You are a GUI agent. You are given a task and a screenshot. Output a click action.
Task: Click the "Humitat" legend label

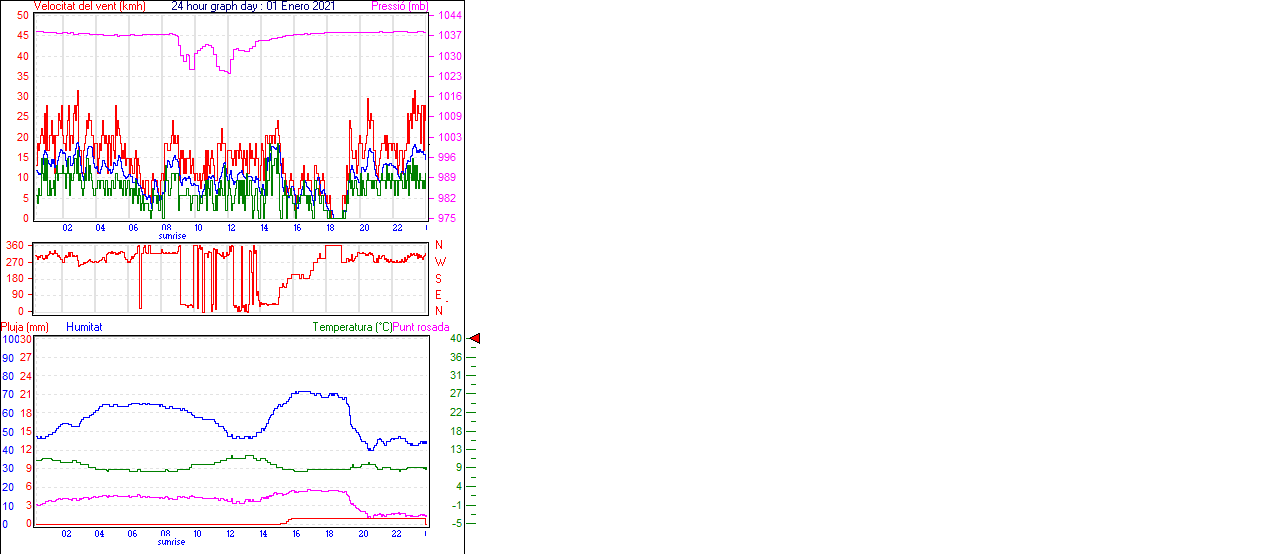click(84, 327)
